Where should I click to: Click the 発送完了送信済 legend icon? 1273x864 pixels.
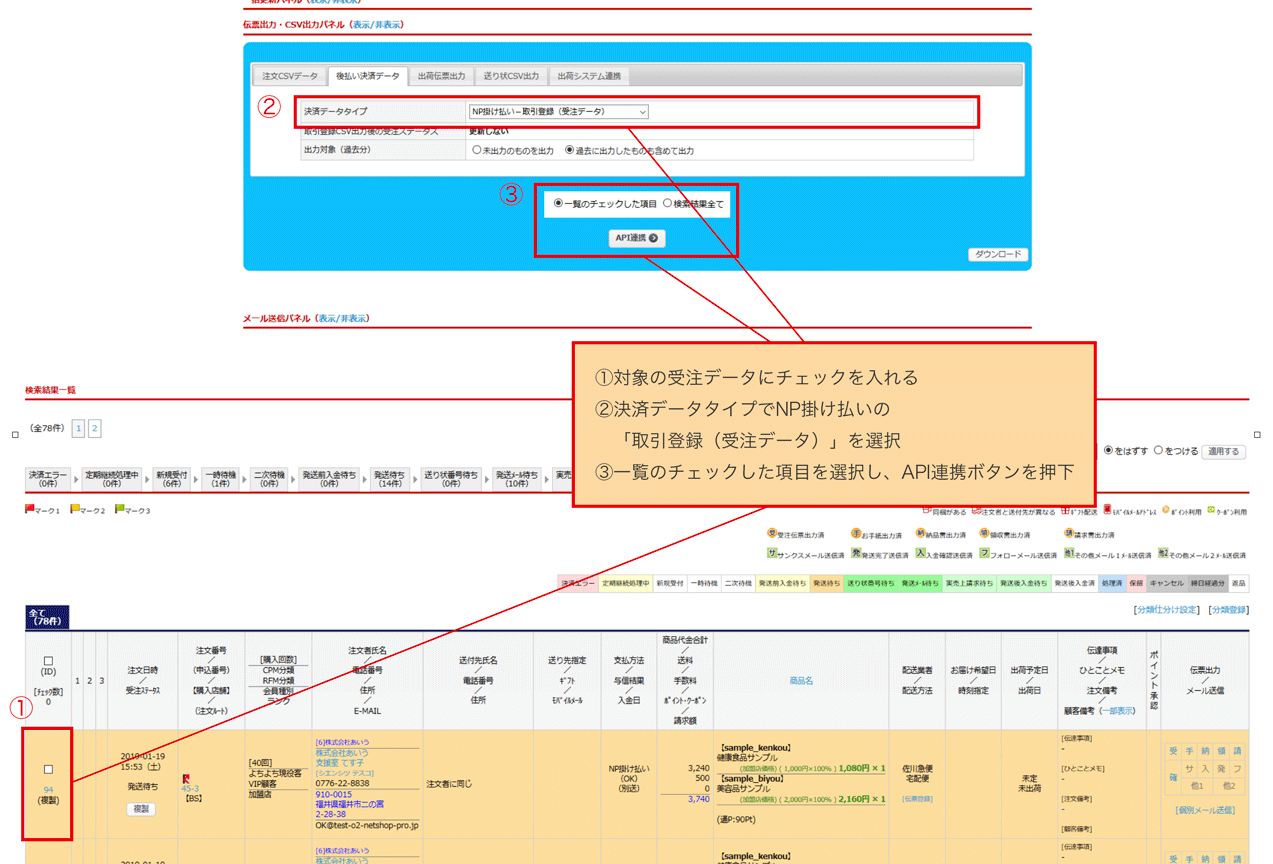click(x=856, y=553)
